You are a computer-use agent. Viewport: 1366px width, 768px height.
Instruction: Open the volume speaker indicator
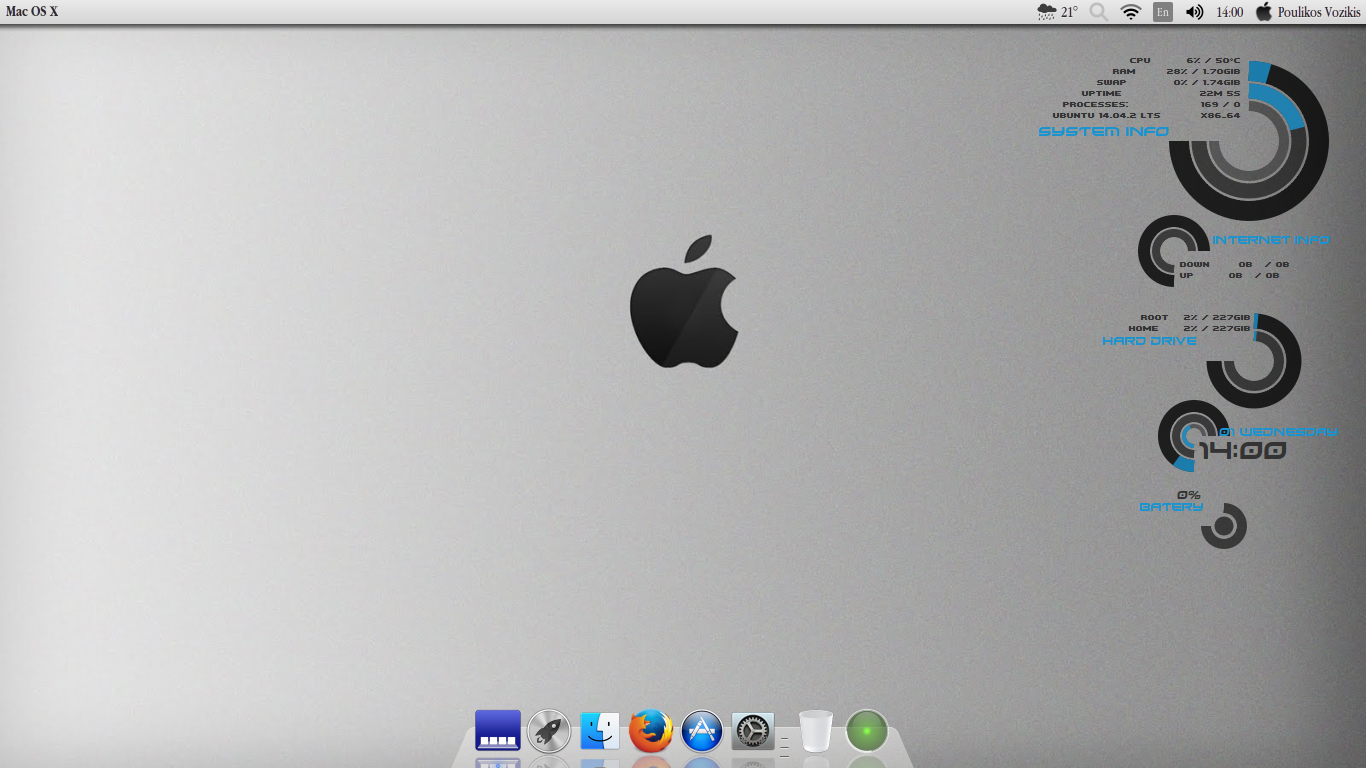1194,12
